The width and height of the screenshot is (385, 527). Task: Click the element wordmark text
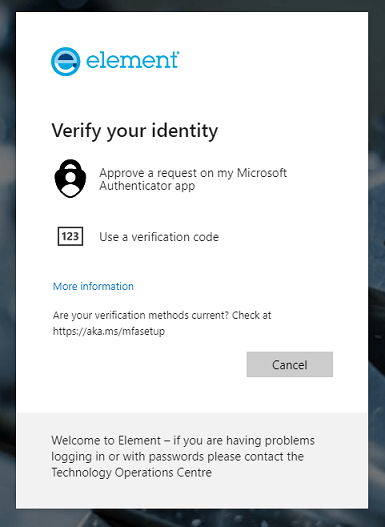(133, 60)
